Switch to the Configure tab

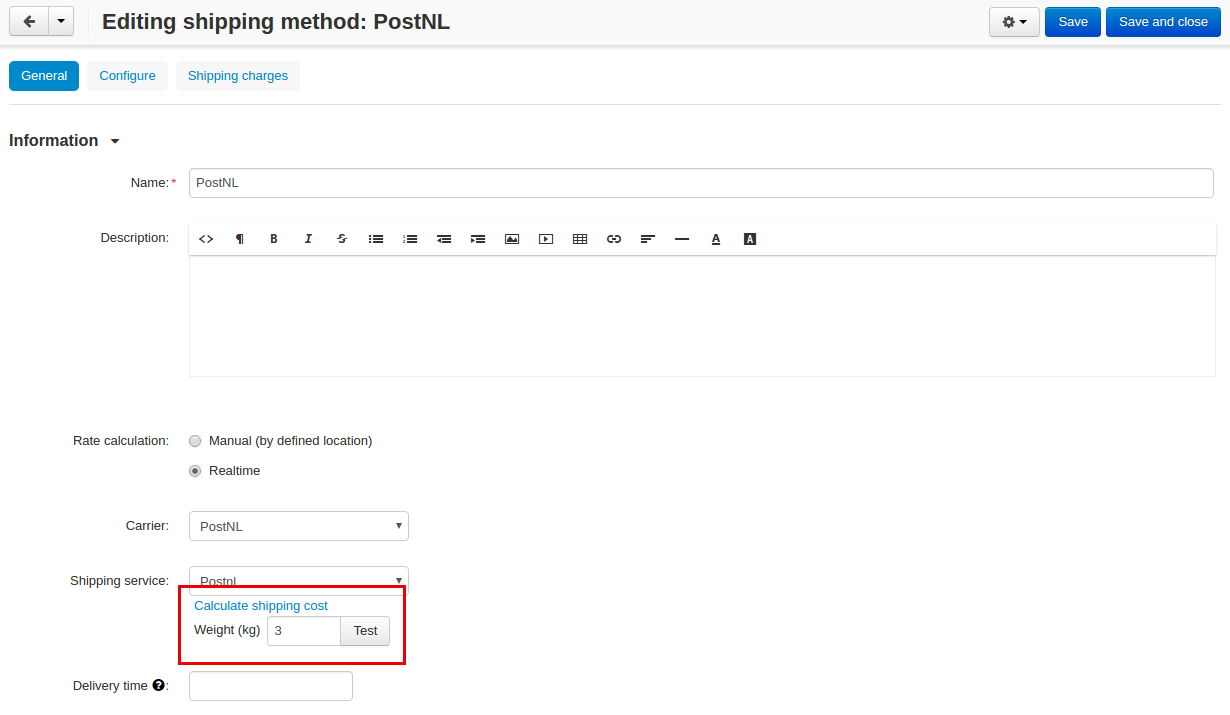[127, 76]
